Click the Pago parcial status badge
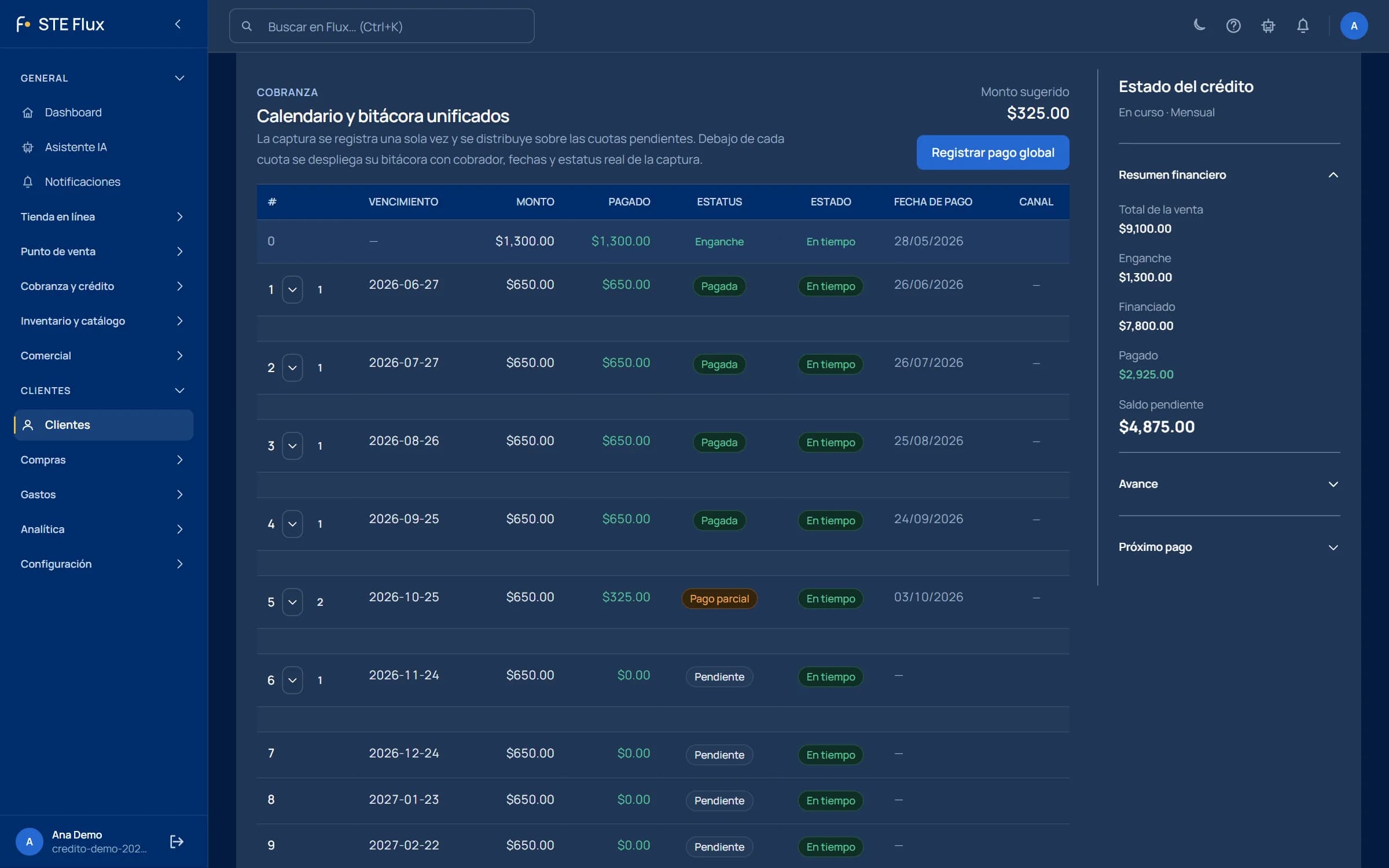1389x868 pixels. pos(719,598)
